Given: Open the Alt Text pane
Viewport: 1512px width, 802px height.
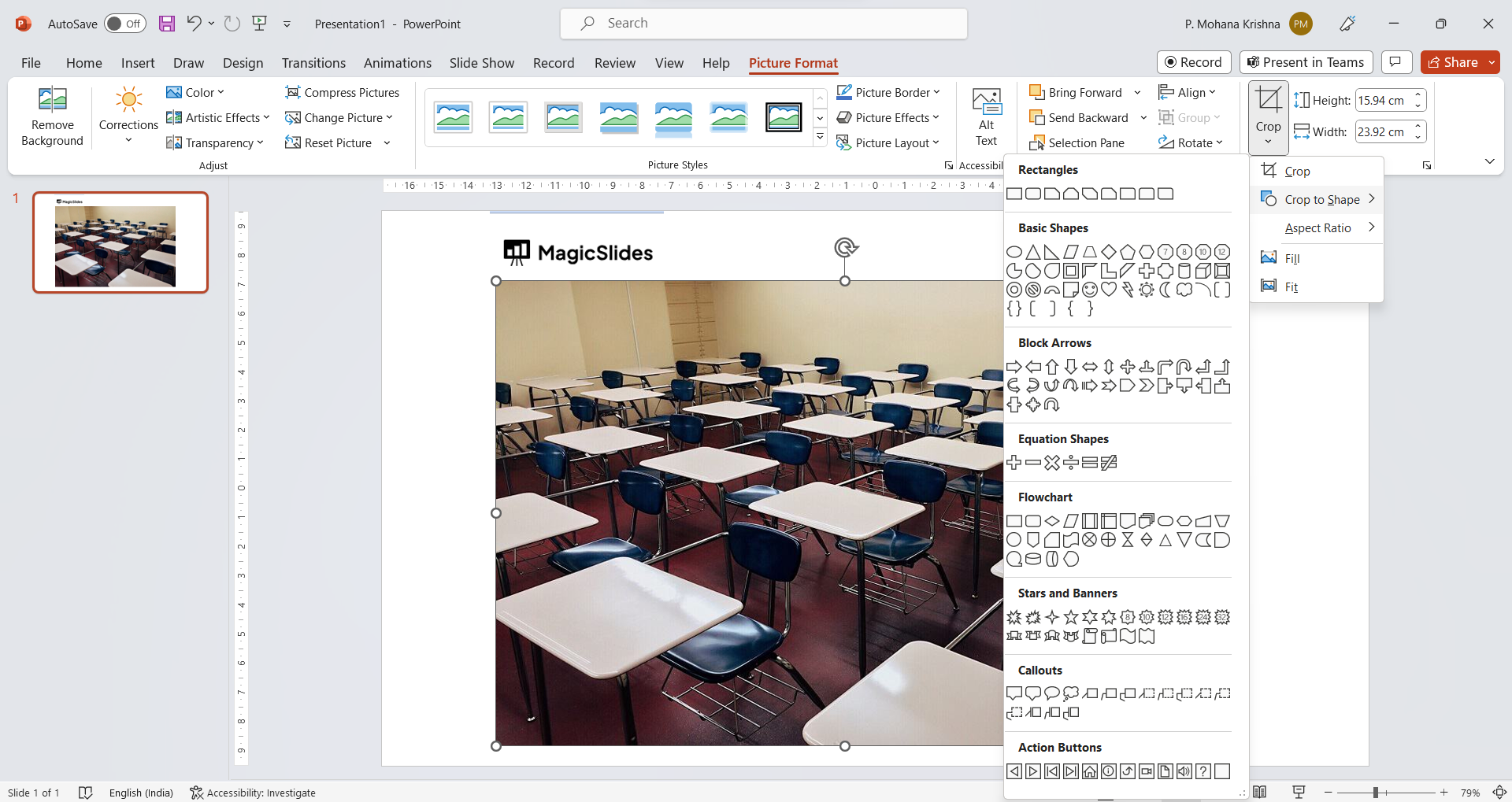Looking at the screenshot, I should point(986,116).
